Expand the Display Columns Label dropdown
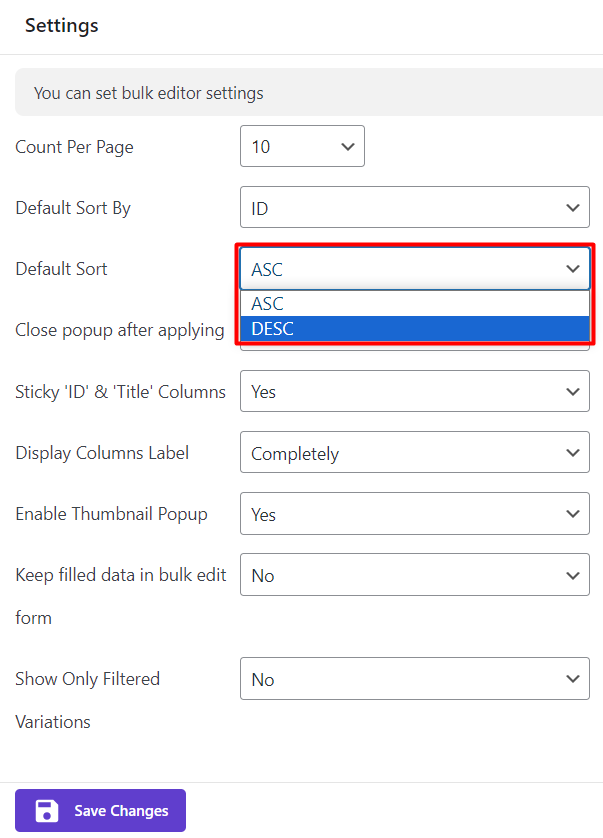Screen dimensions: 603x838 [x=414, y=453]
